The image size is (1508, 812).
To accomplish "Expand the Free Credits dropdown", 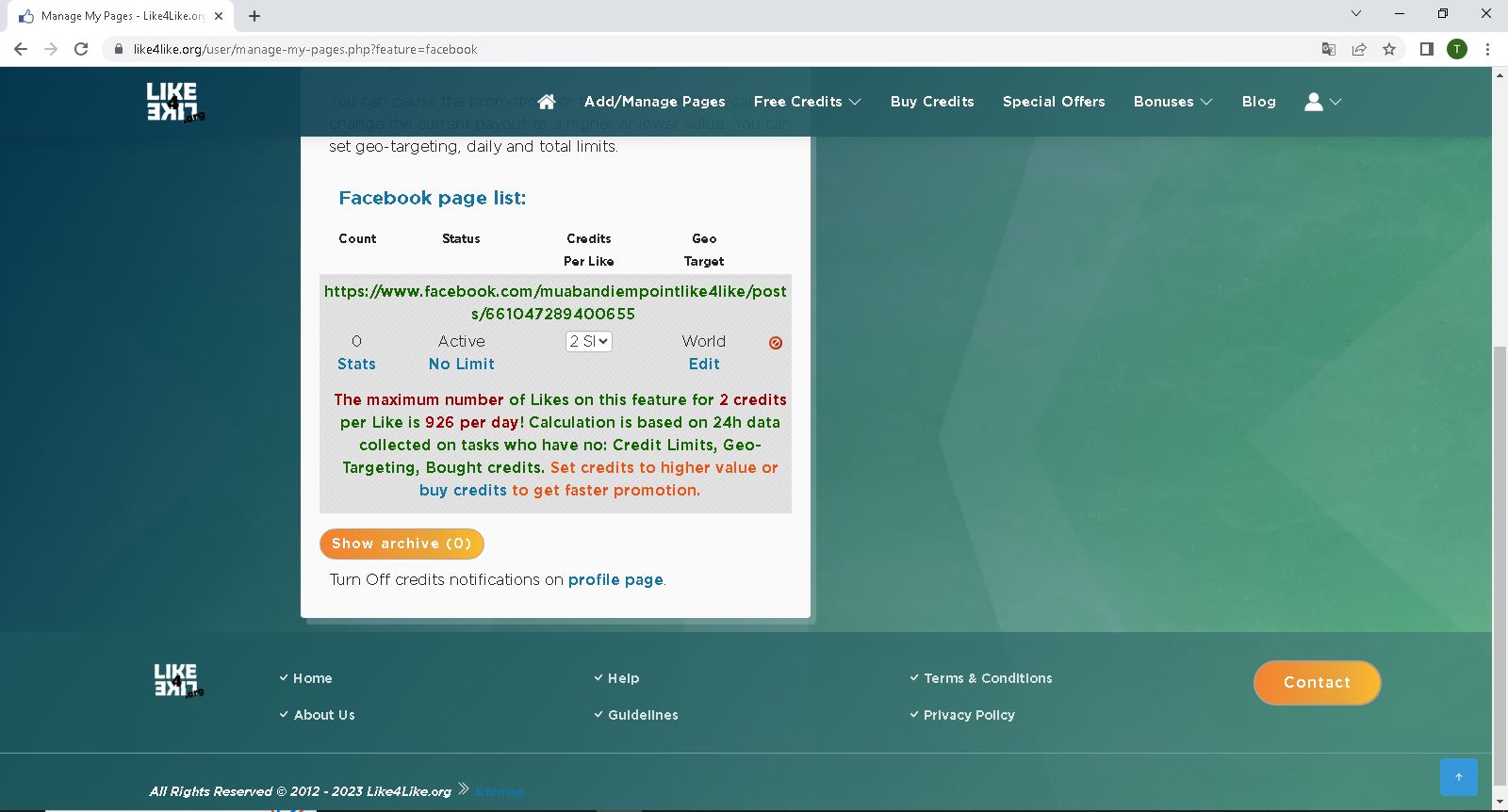I will [x=807, y=102].
